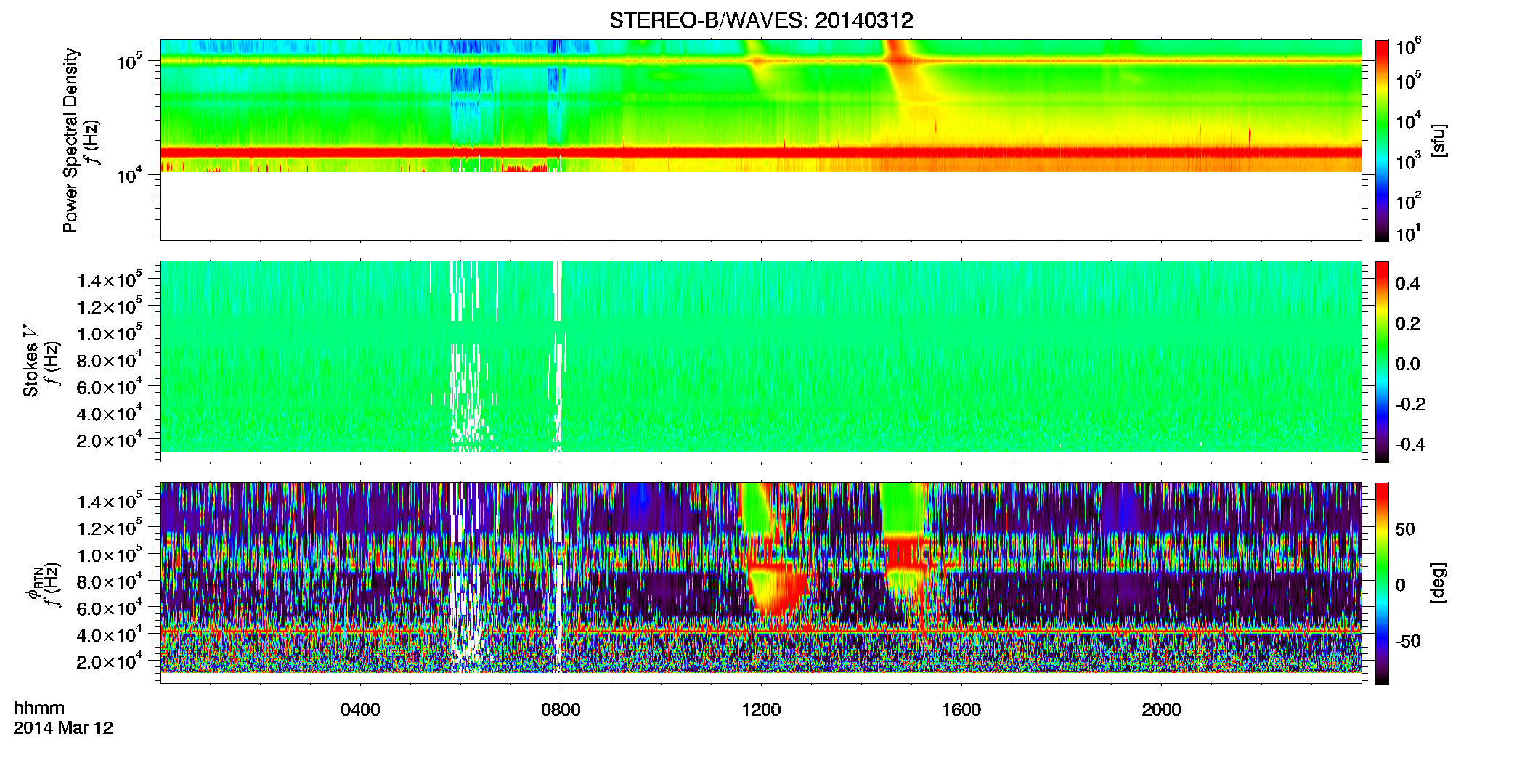Viewport: 1522px width, 784px height.
Task: Click the φRTN degrees colorbar
Action: (1382, 583)
